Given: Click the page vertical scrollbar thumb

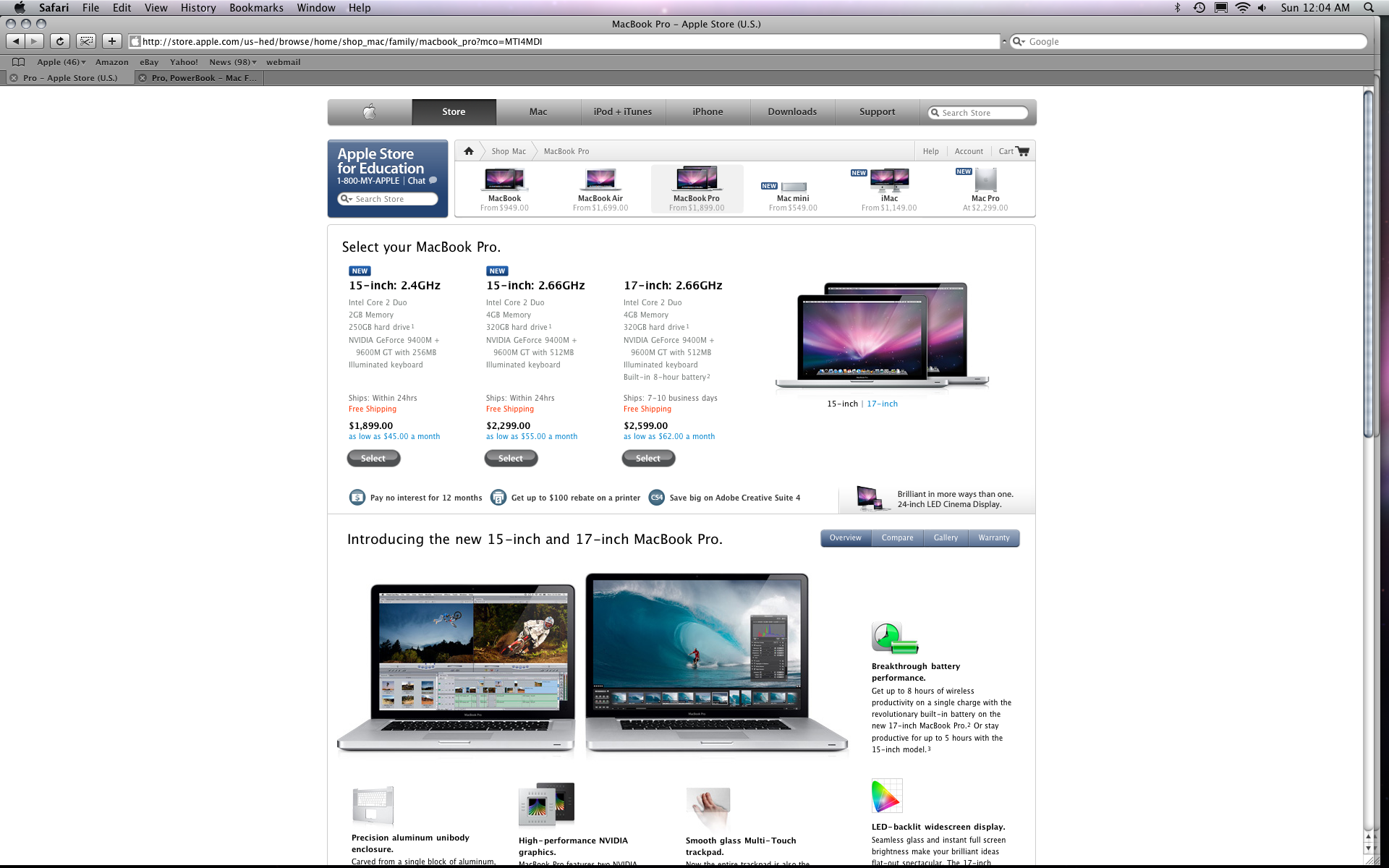Looking at the screenshot, I should (x=1367, y=260).
